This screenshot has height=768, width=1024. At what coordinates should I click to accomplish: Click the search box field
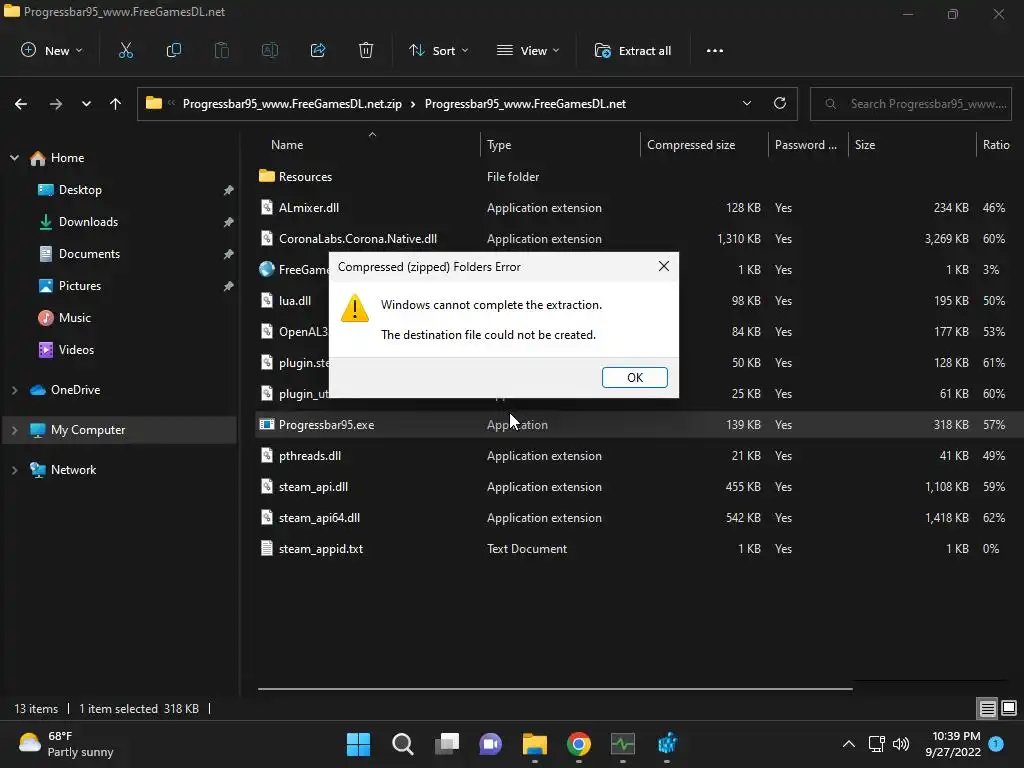tap(910, 104)
